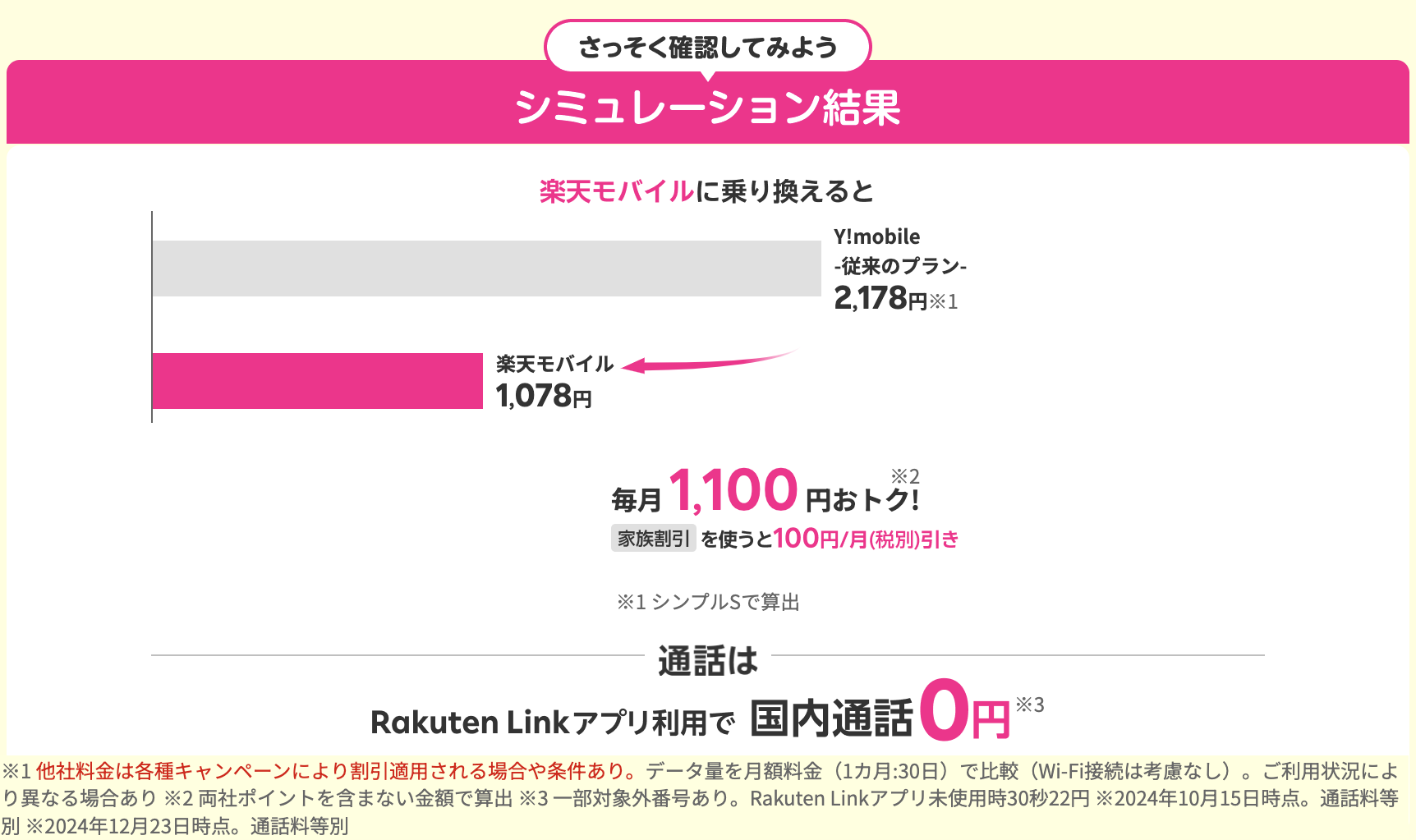
Task: Click the pink curved arrow icon
Action: pyautogui.click(x=709, y=361)
